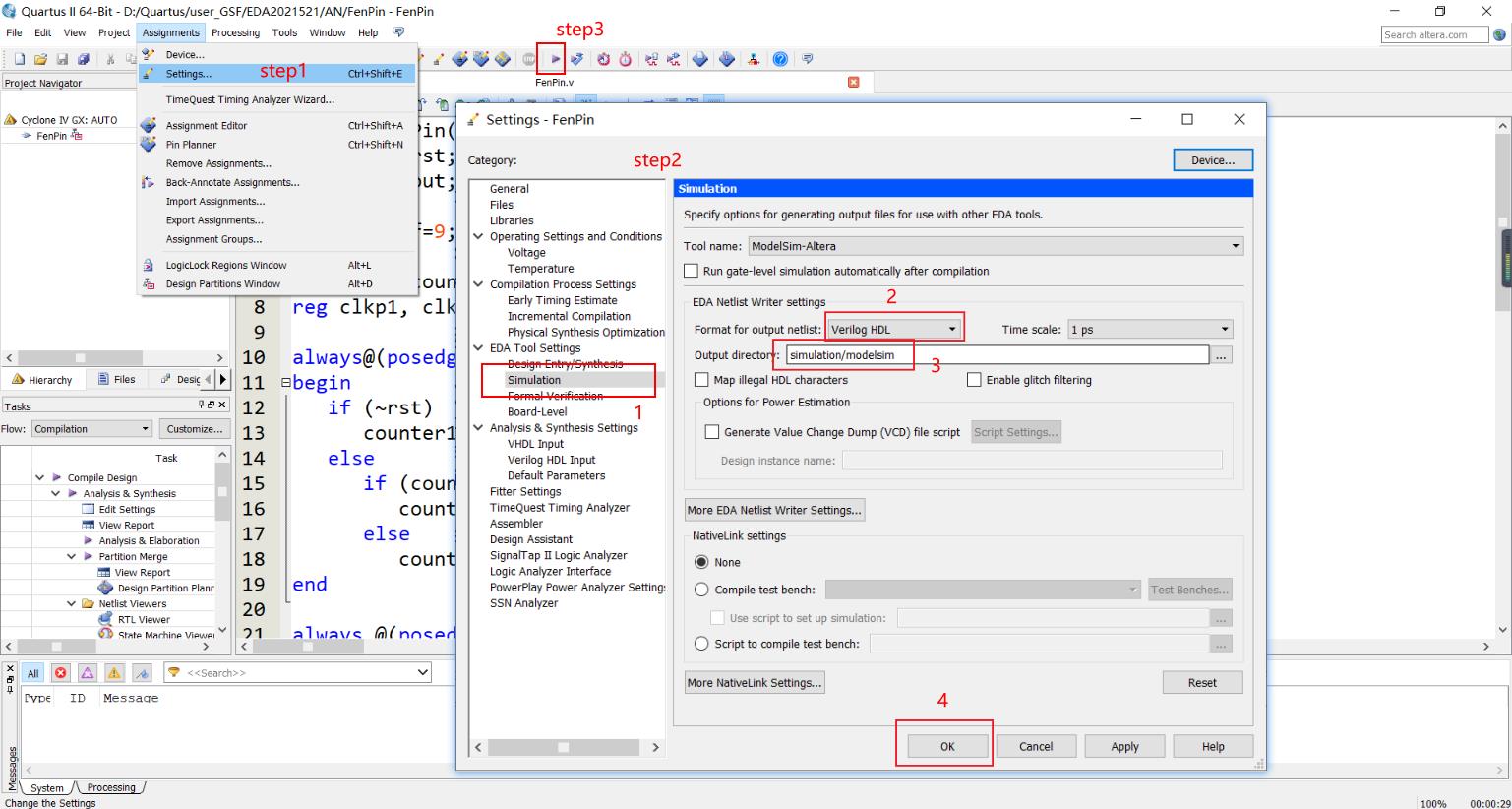This screenshot has height=809, width=1512.
Task: Open the Processing menu
Action: coord(235,32)
